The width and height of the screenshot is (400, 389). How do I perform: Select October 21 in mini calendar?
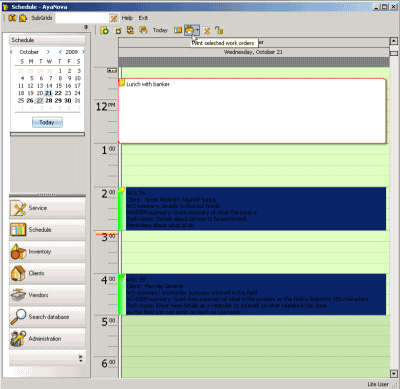tap(49, 93)
